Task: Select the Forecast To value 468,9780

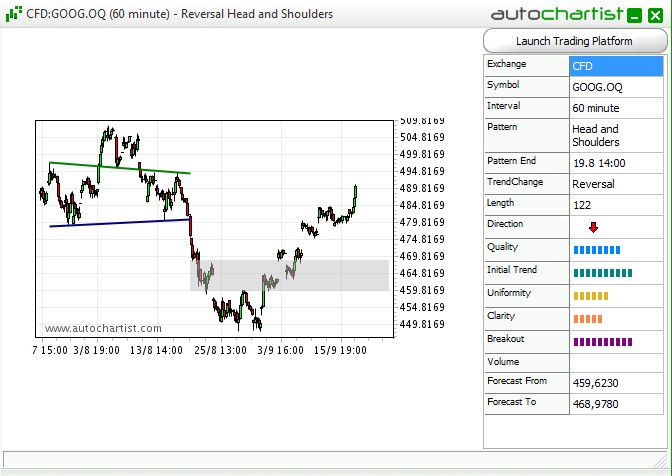Action: [615, 402]
